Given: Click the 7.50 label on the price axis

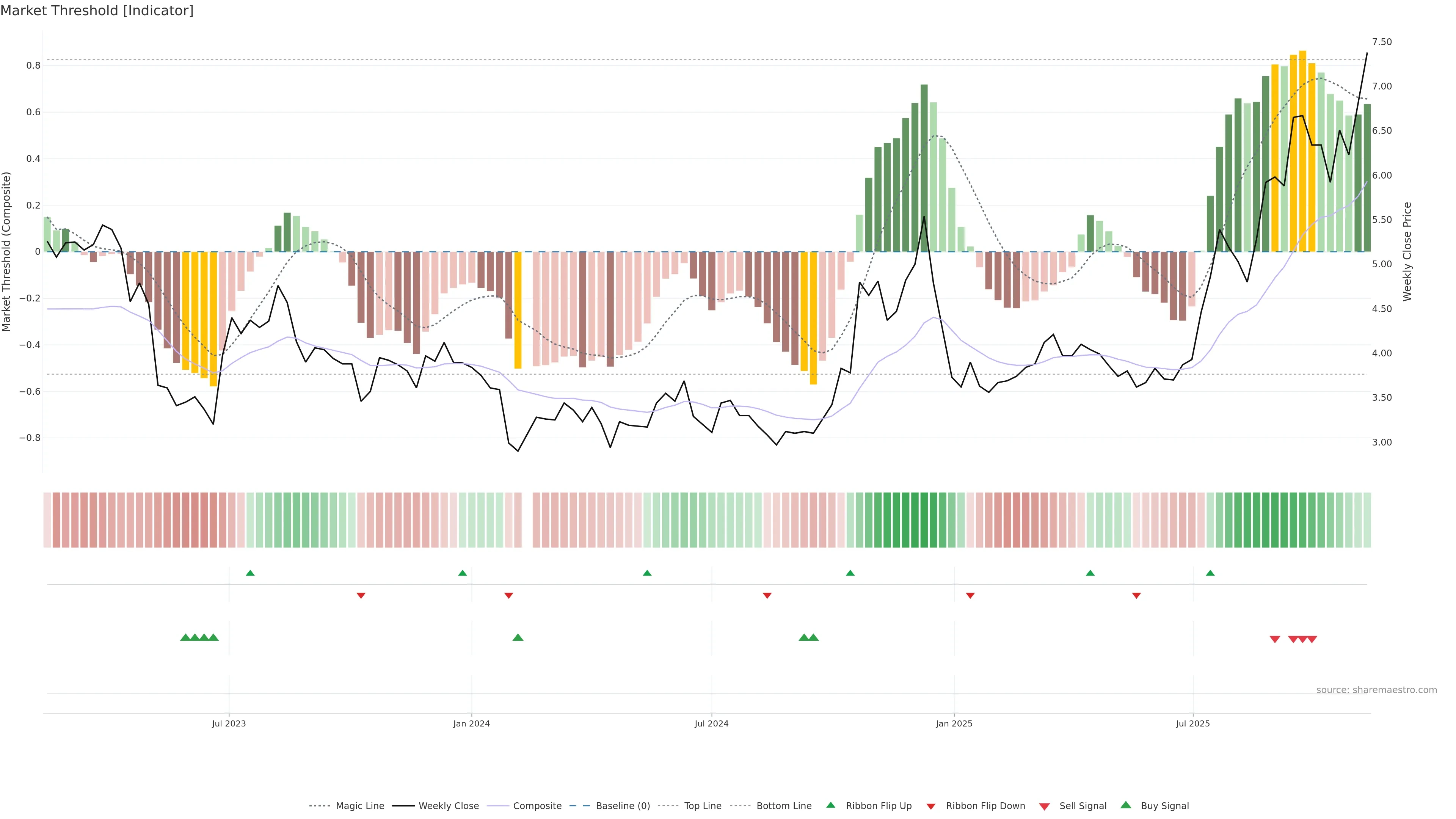Looking at the screenshot, I should click(x=1381, y=42).
